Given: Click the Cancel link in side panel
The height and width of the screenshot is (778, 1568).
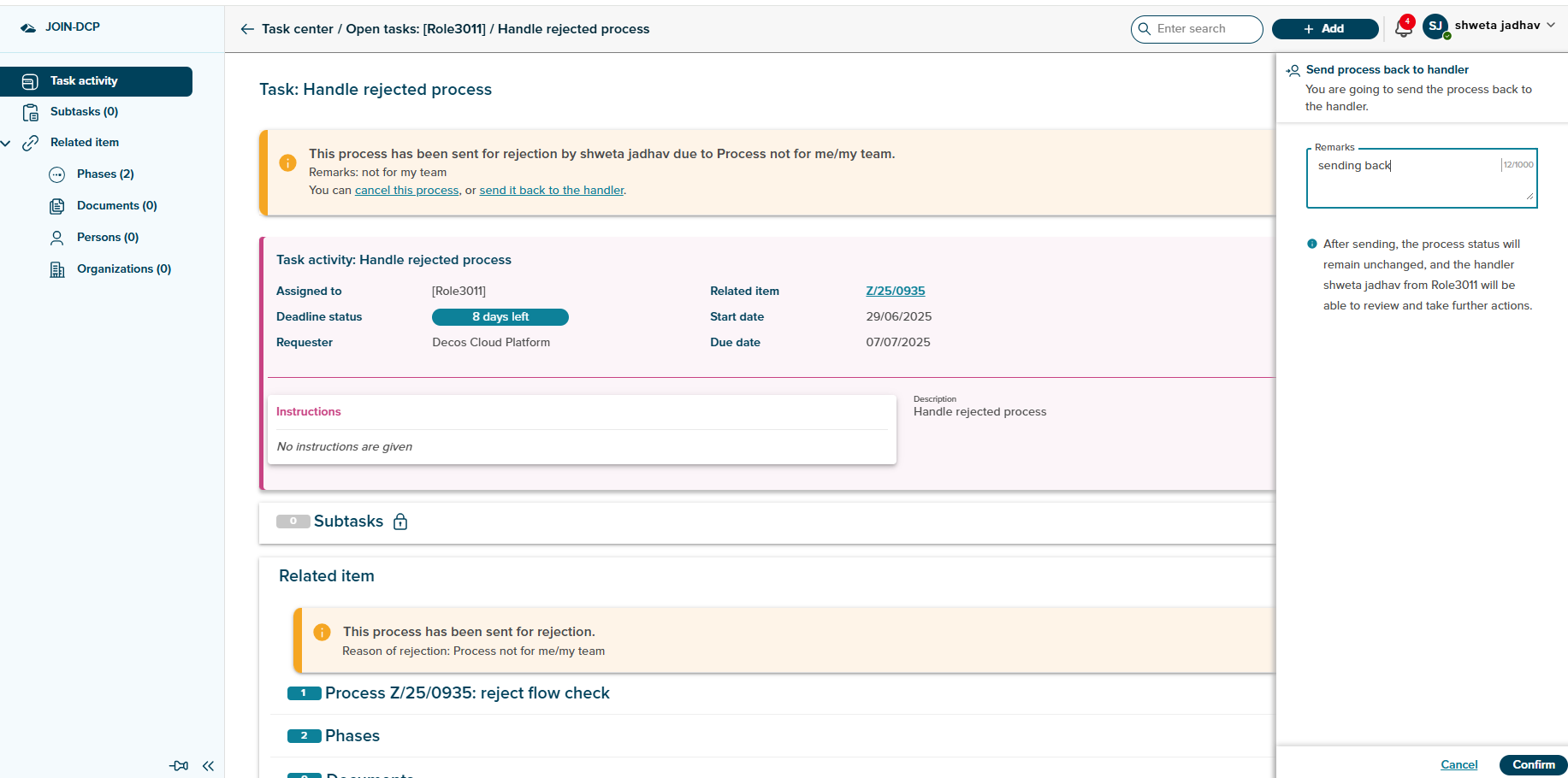Looking at the screenshot, I should pyautogui.click(x=1459, y=765).
